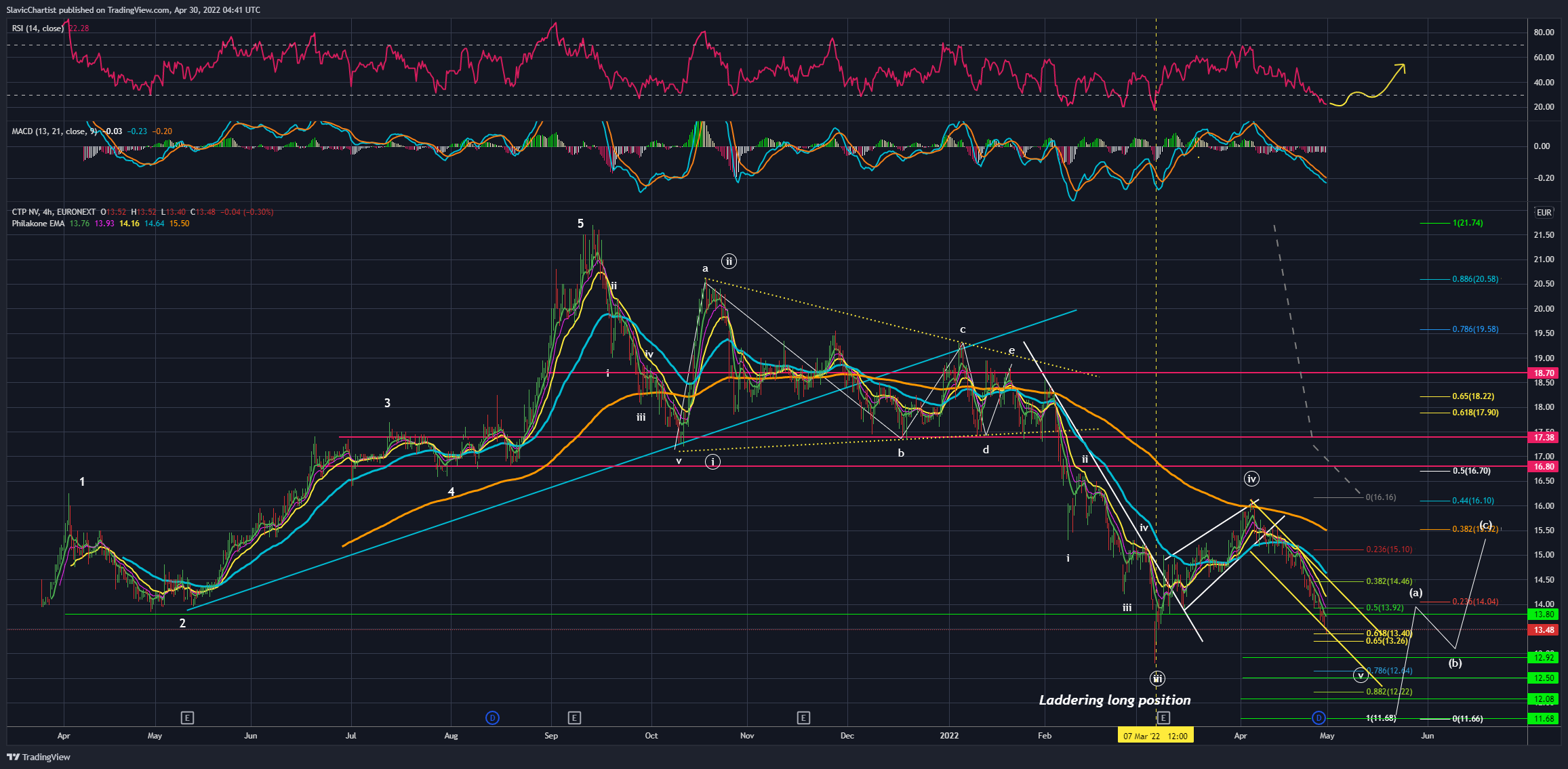Viewport: 1568px width, 769px height.
Task: Click the 2022 label on time axis
Action: coord(949,736)
